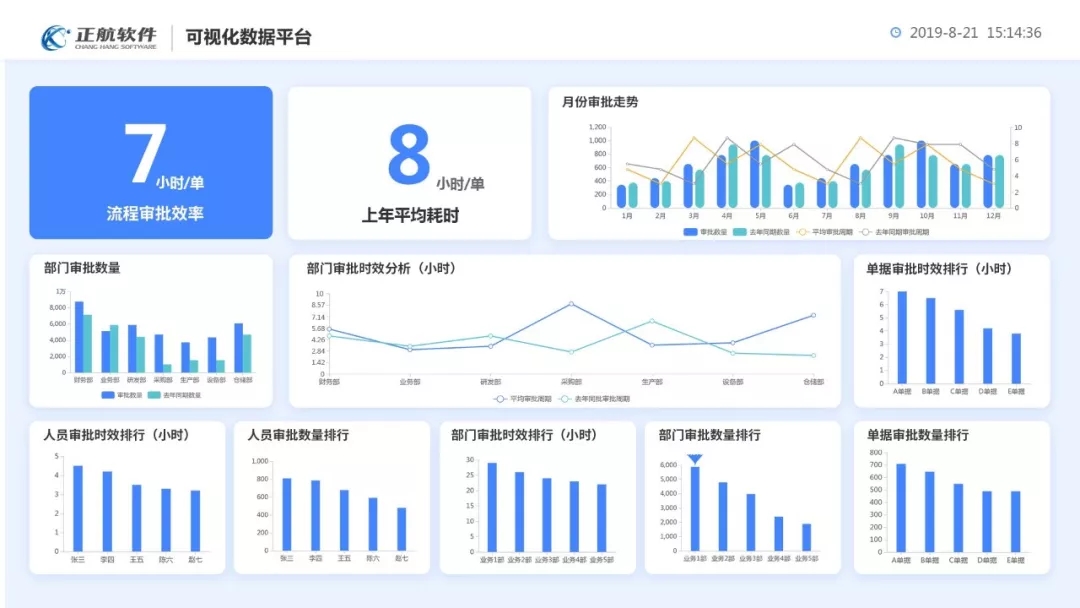
Task: Click the 张三 bar in 人员审批时效排行
Action: [x=78, y=508]
